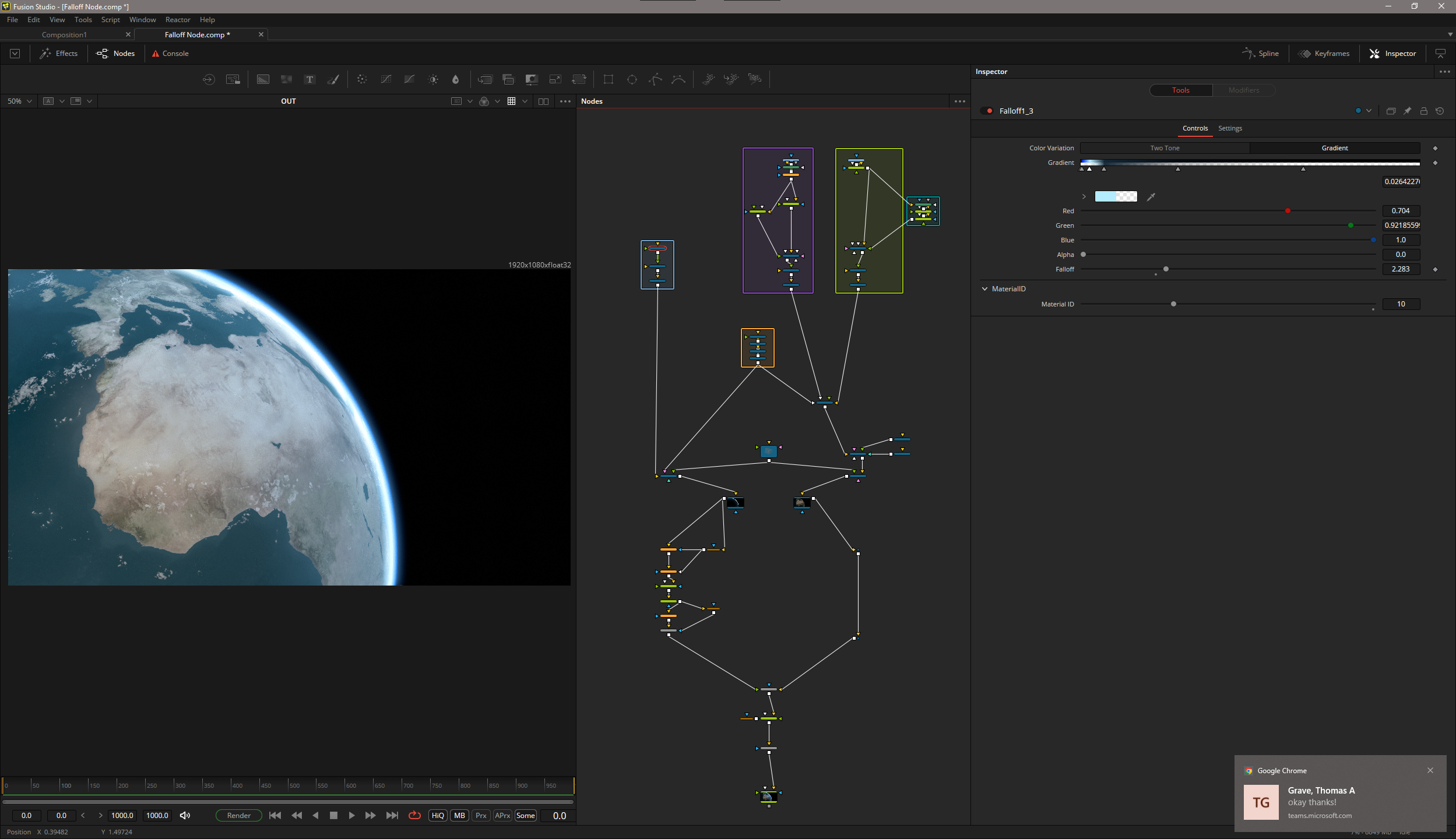Expand the color picker arrow
The image size is (1456, 839).
(x=1084, y=196)
